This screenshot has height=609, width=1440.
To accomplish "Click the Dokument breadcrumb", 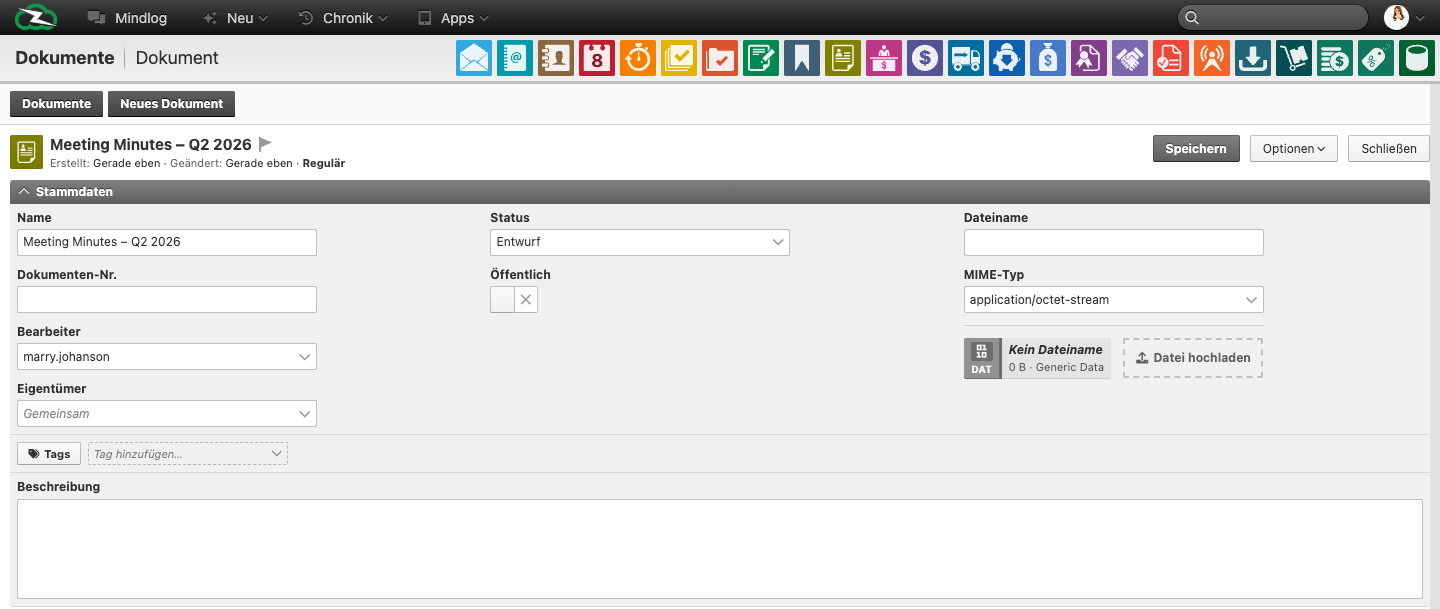I will [x=177, y=58].
